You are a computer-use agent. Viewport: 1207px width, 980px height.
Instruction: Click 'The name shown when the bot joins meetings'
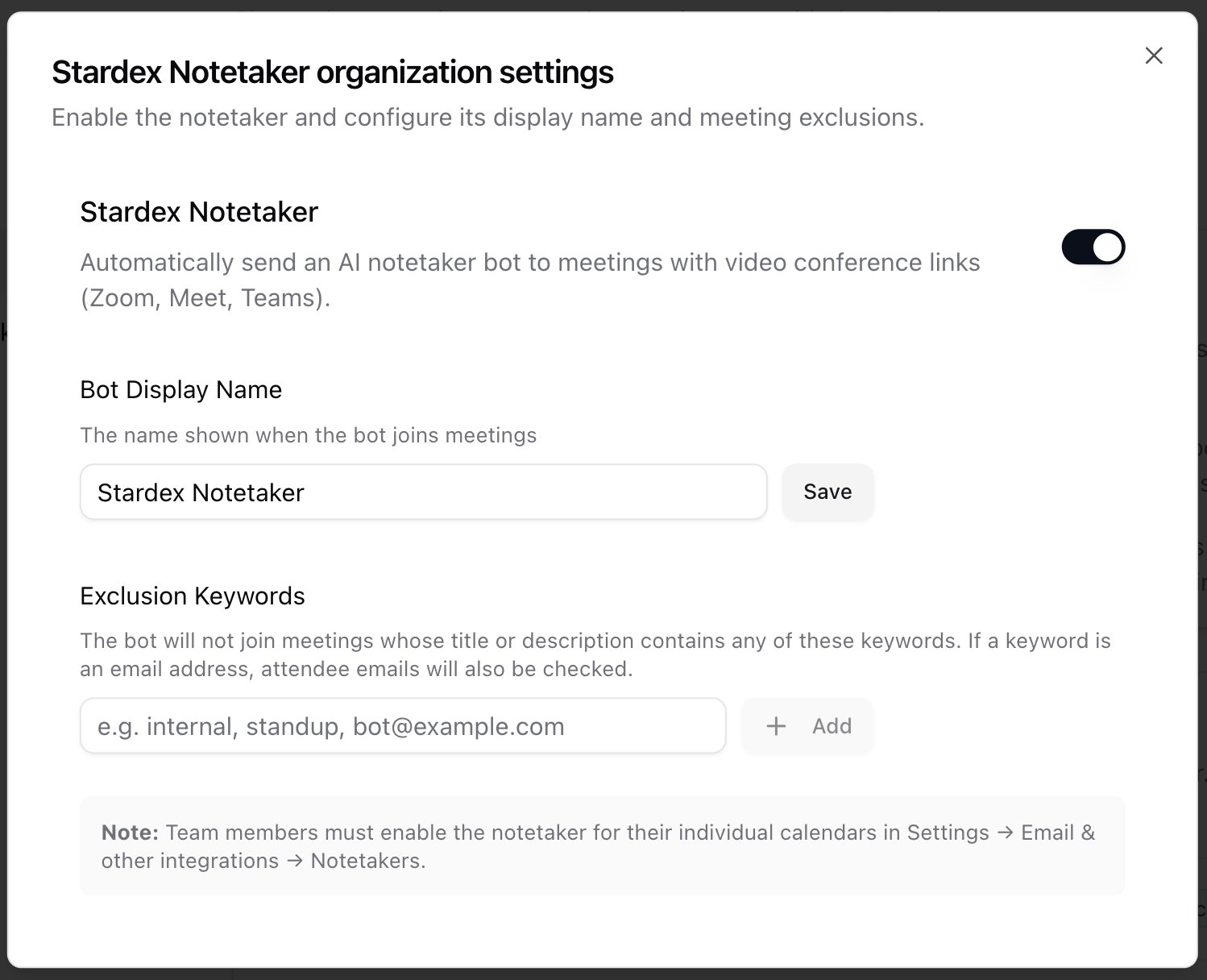309,435
